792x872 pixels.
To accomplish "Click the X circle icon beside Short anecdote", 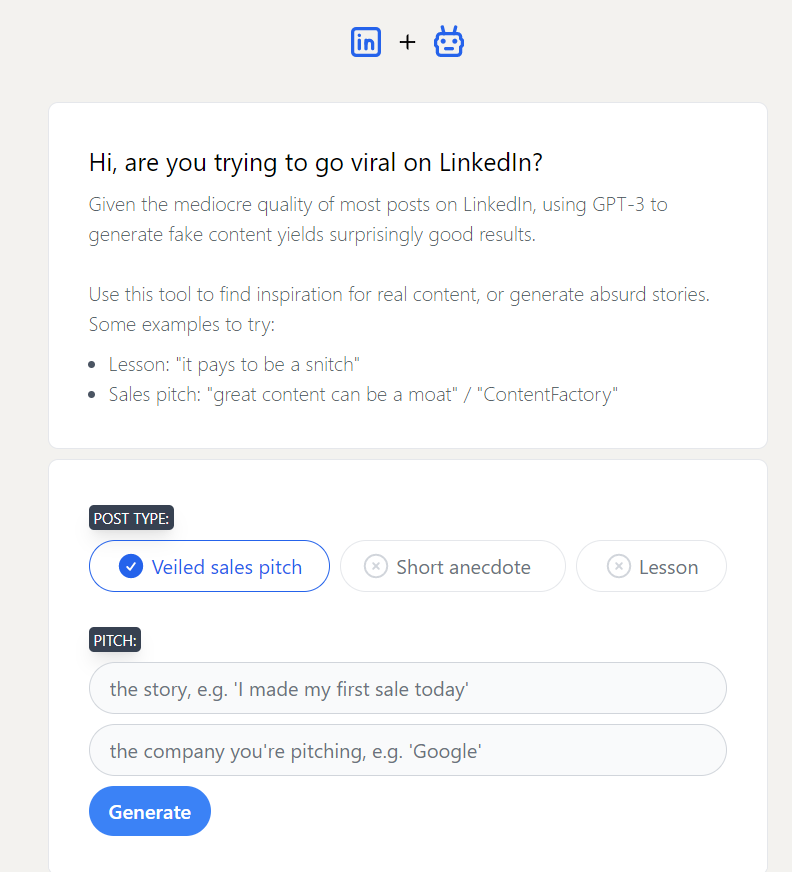I will [x=376, y=567].
